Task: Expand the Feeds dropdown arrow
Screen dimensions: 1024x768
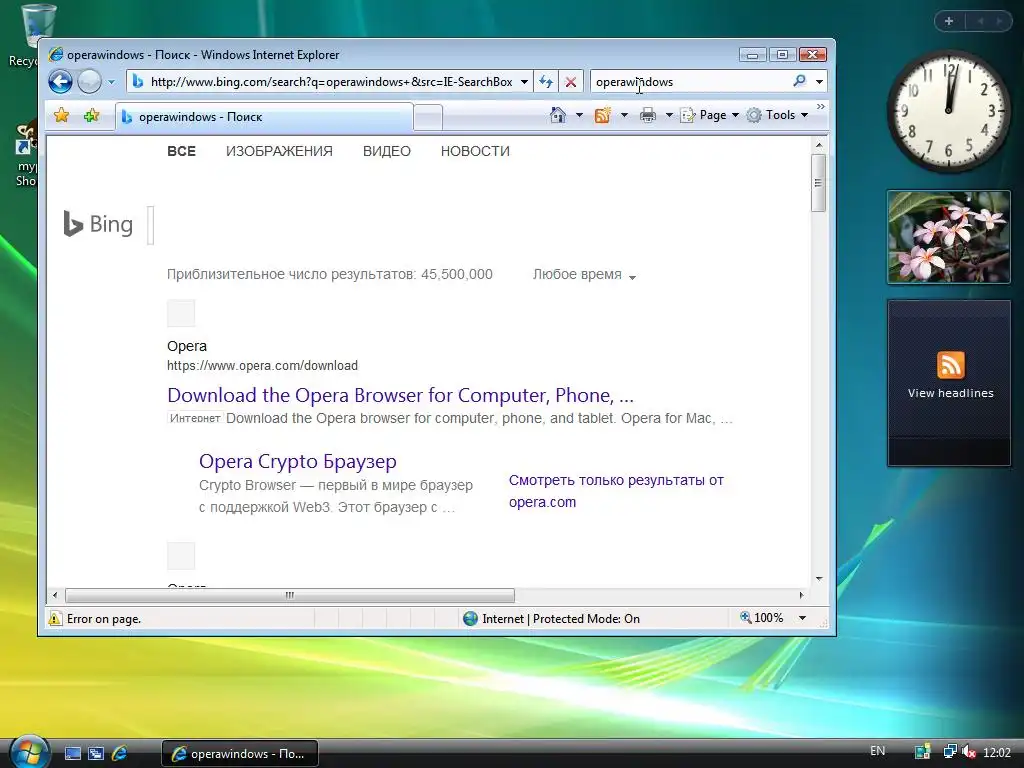Action: (x=624, y=115)
